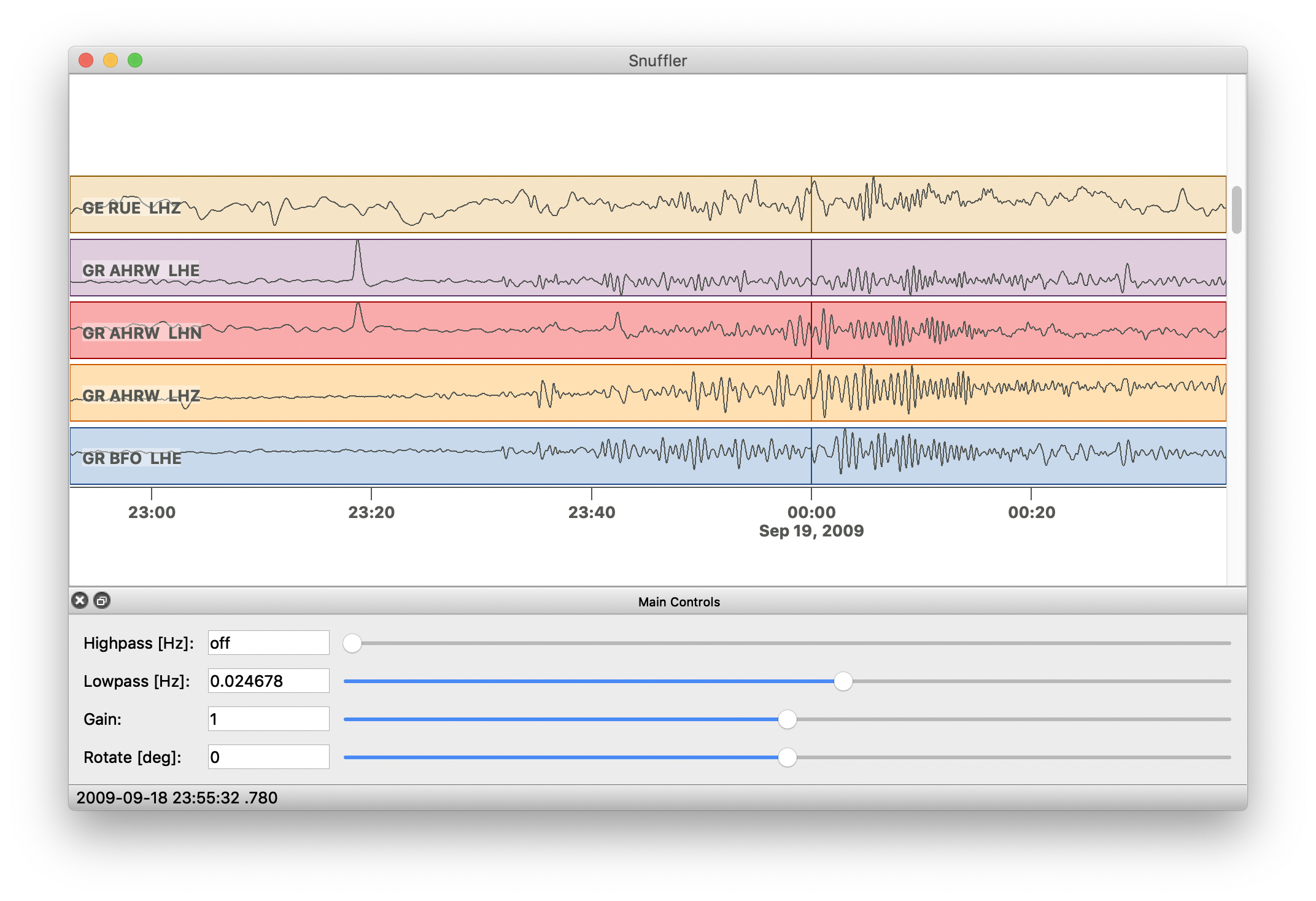Select the GR AHRW LHE trace

(x=648, y=268)
